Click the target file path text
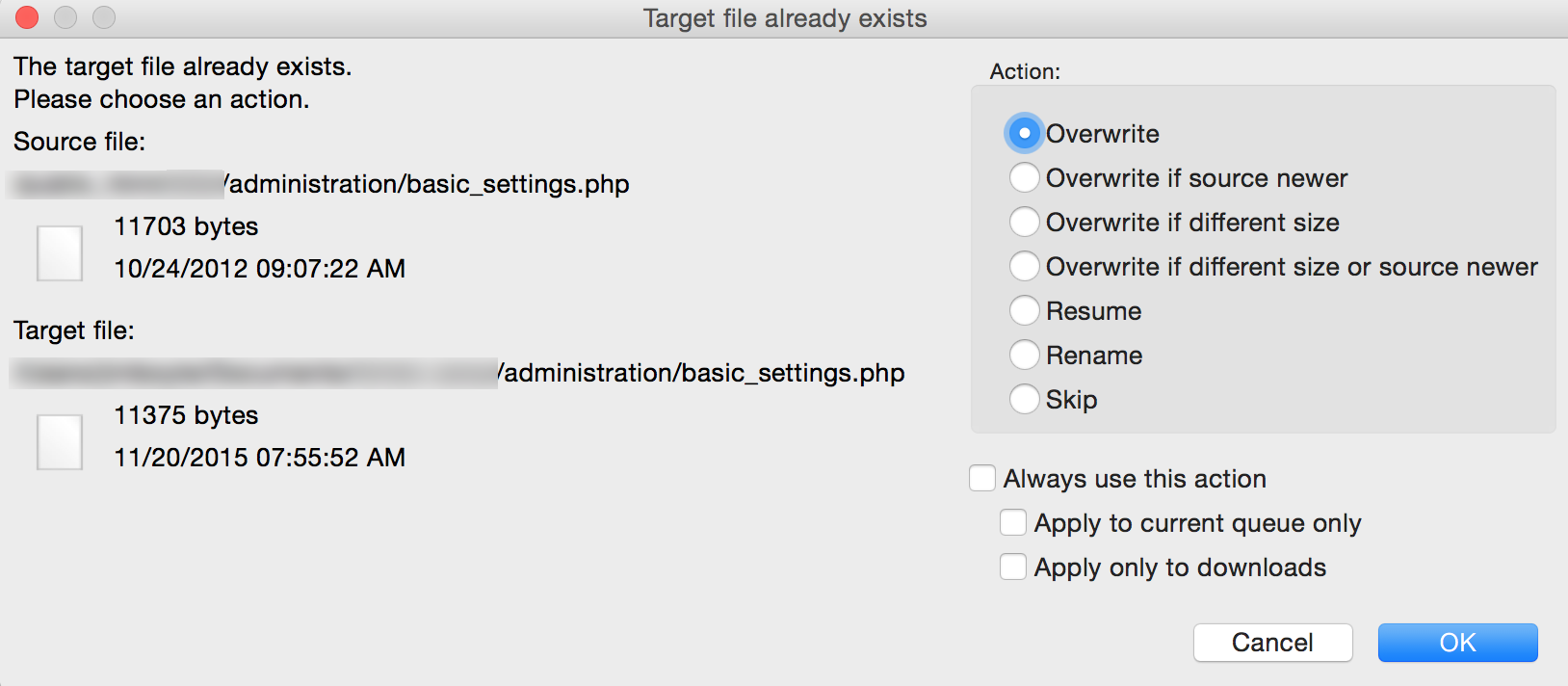The image size is (1568, 686). pyautogui.click(x=703, y=373)
